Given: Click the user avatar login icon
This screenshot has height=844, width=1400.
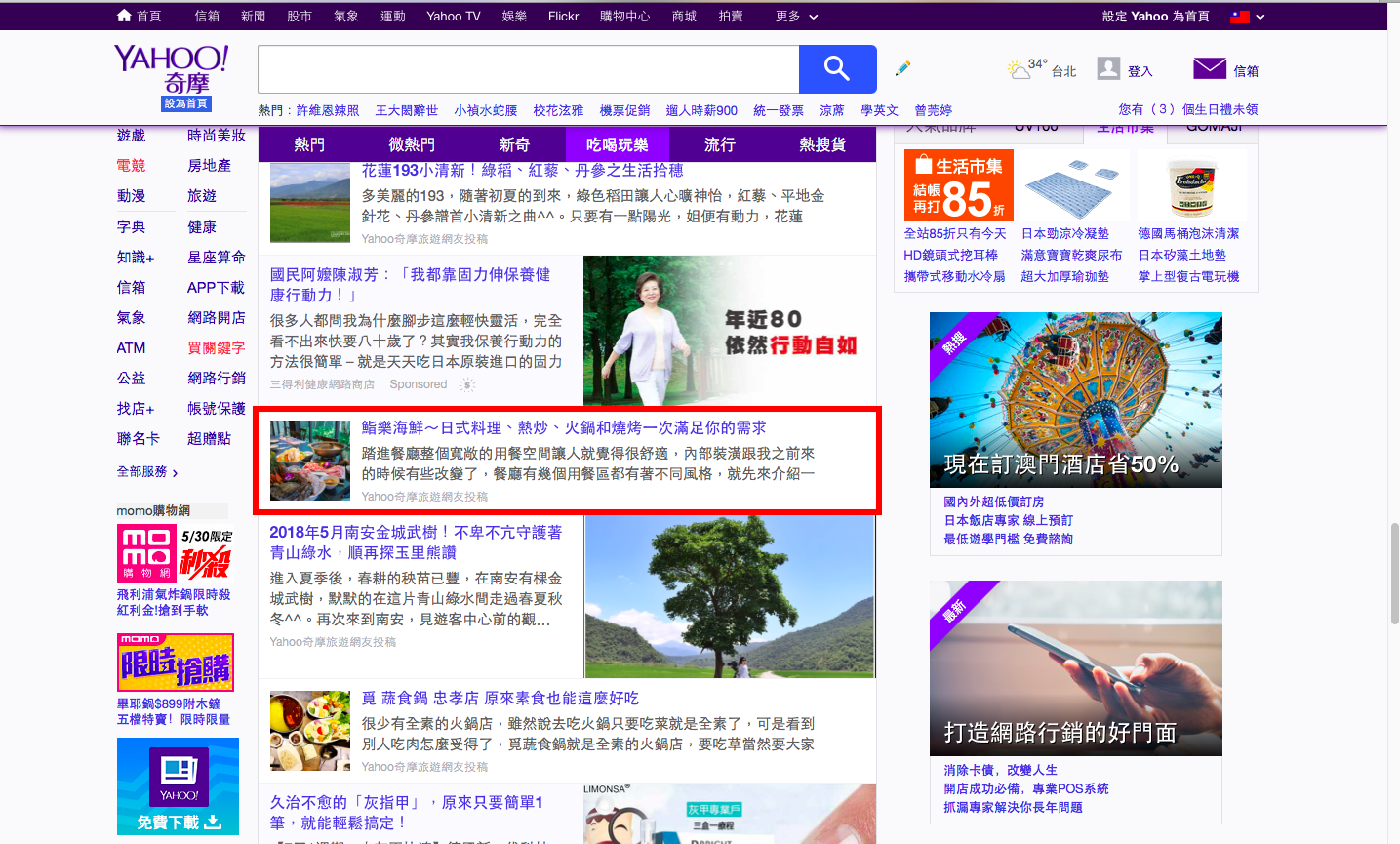Looking at the screenshot, I should 1108,68.
